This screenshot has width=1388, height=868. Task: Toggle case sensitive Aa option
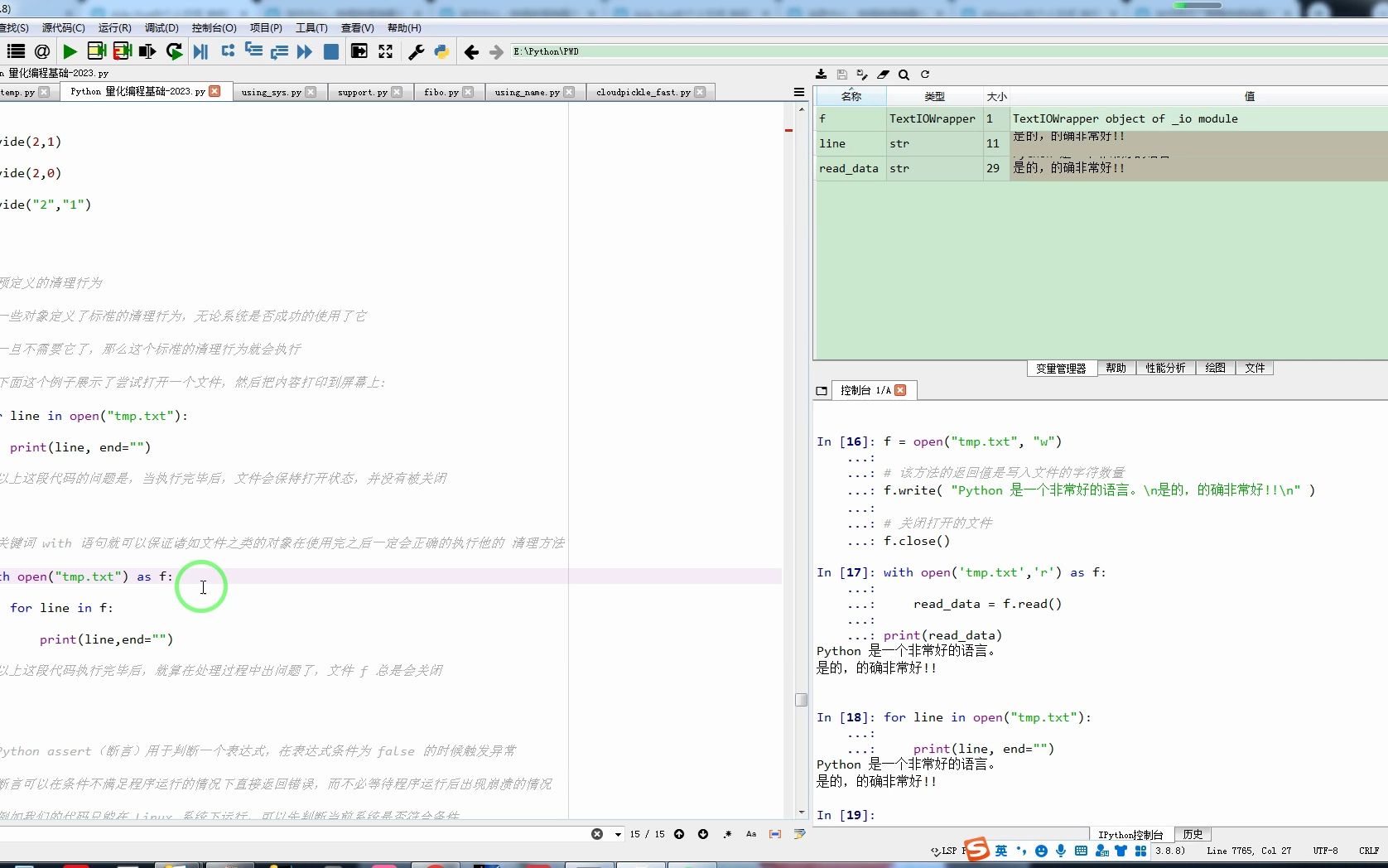point(751,834)
